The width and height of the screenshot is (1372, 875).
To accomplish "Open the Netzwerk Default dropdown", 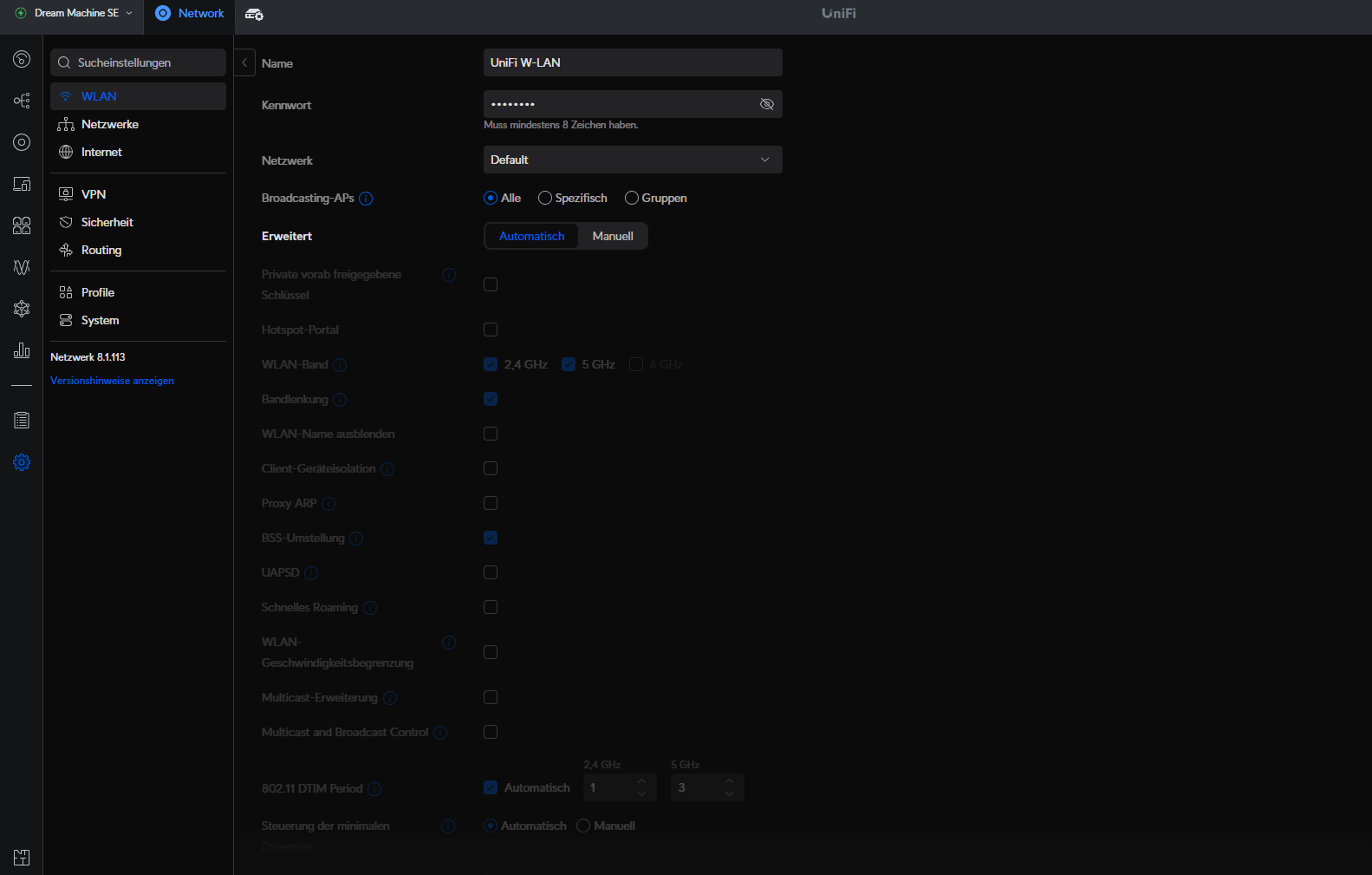I will pyautogui.click(x=633, y=160).
